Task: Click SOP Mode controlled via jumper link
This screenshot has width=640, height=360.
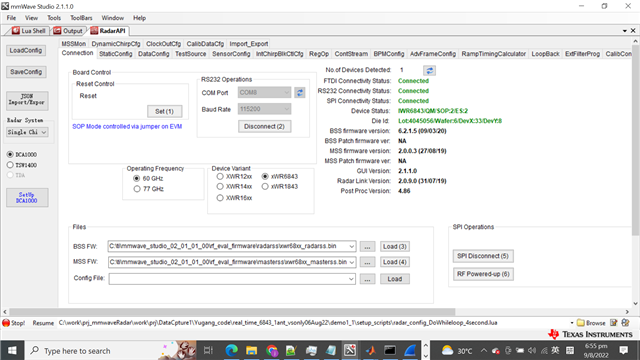Action: (127, 127)
